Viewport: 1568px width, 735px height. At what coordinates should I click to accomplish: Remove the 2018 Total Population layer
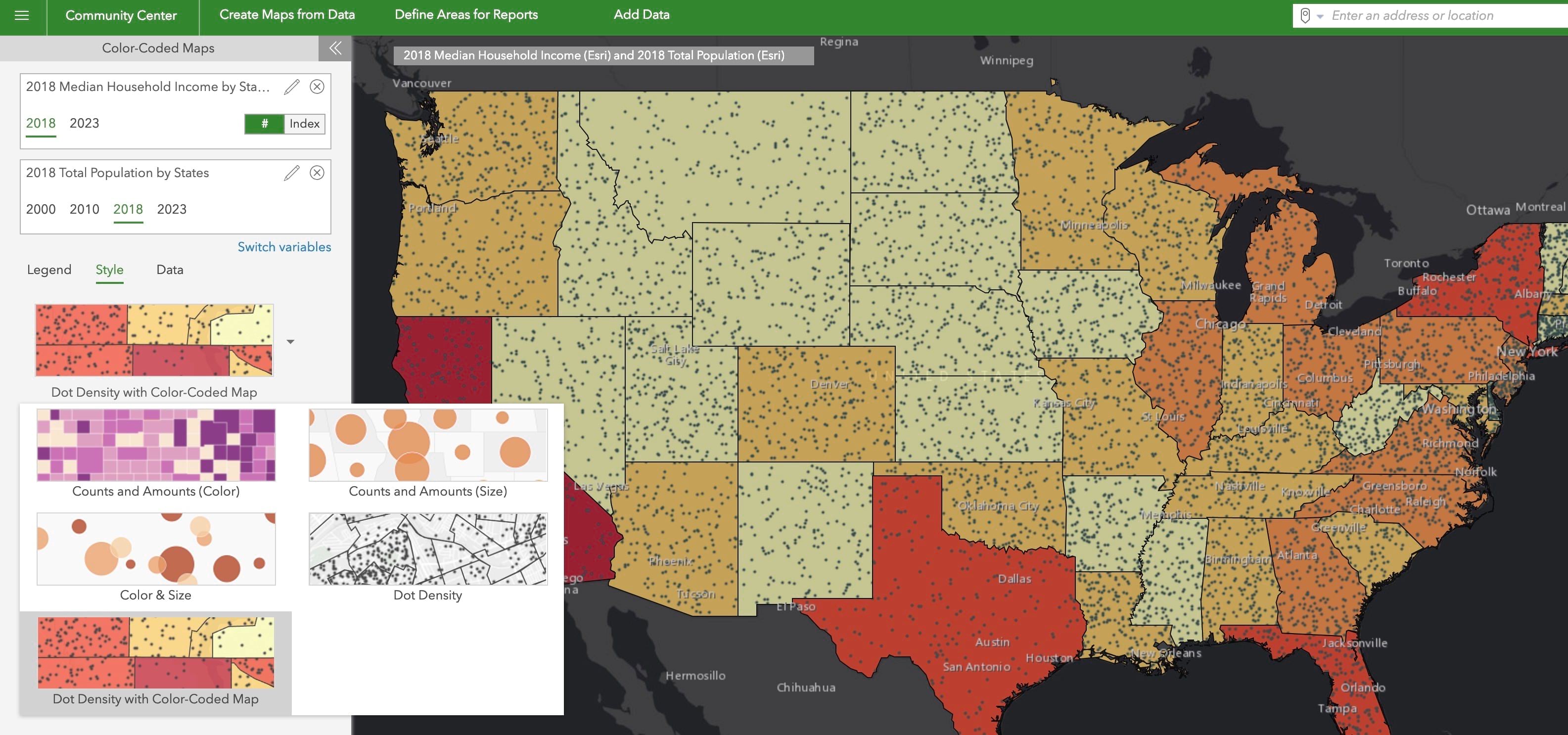point(317,174)
